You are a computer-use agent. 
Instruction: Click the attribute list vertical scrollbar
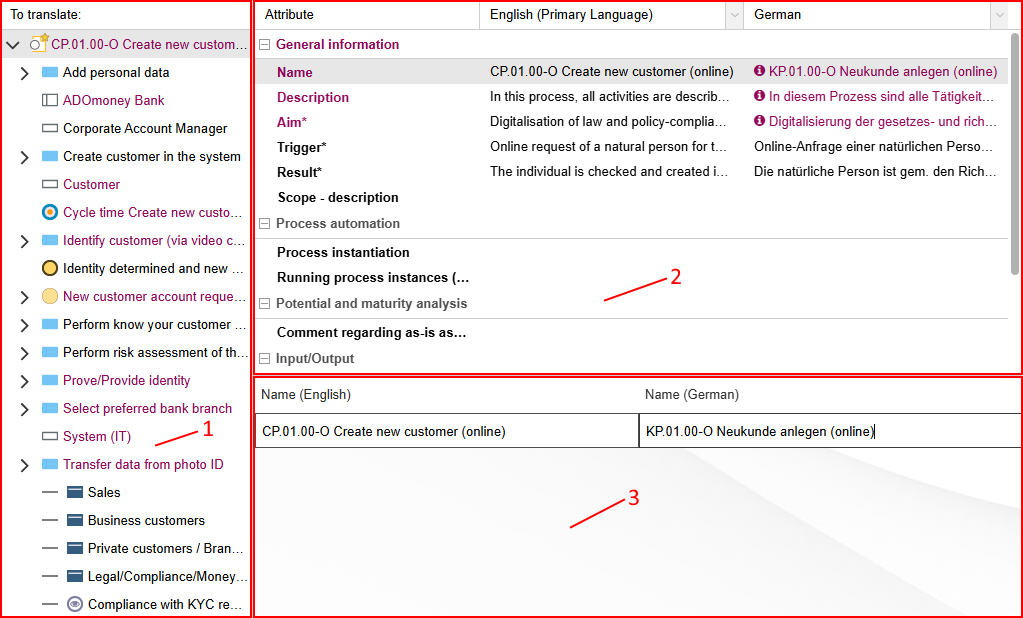(1015, 150)
